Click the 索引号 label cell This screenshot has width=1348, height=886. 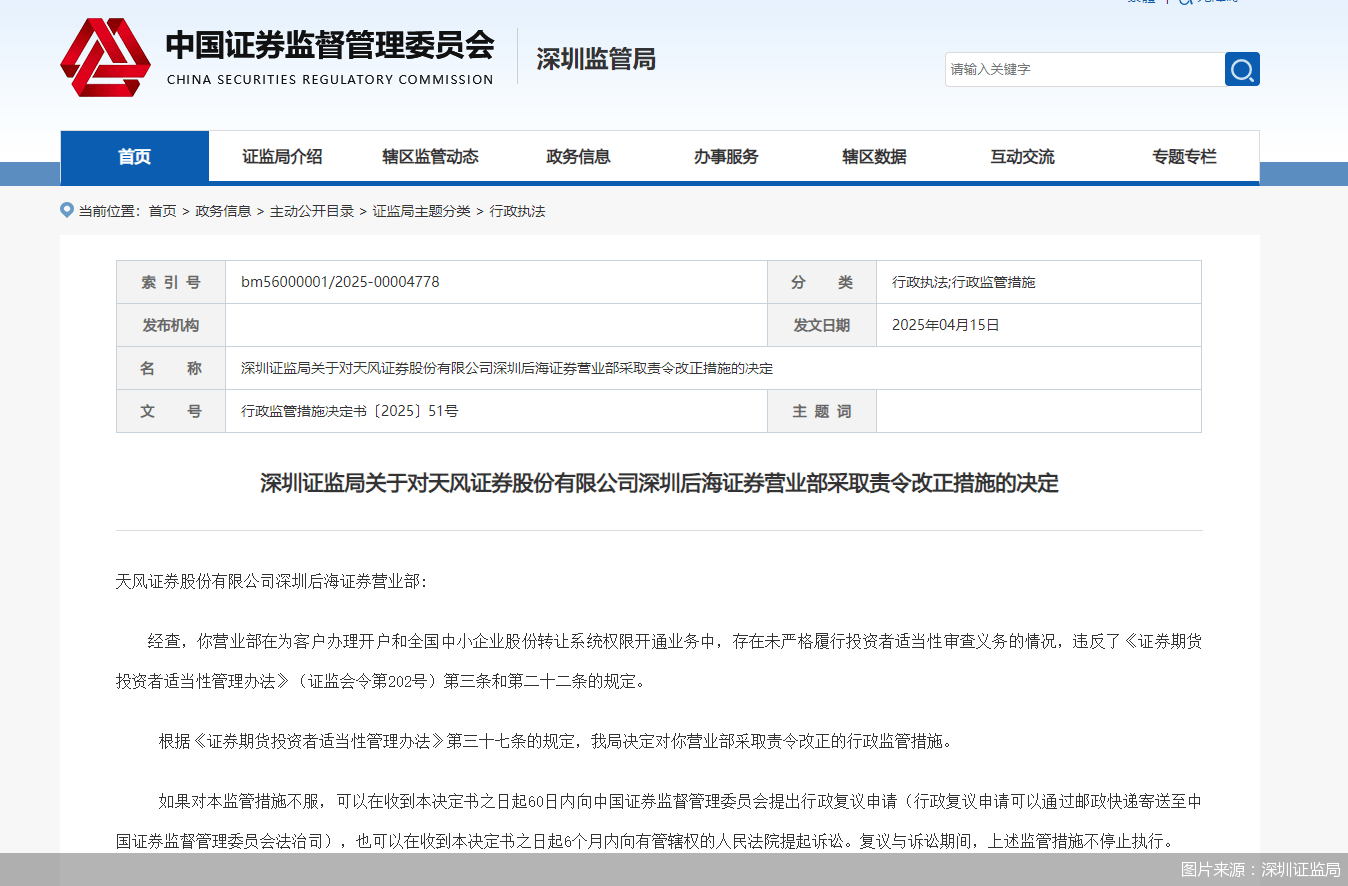171,282
